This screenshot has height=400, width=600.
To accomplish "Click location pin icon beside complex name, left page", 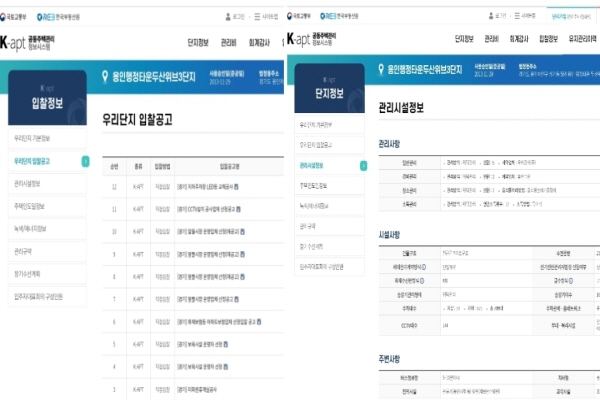I will [105, 77].
